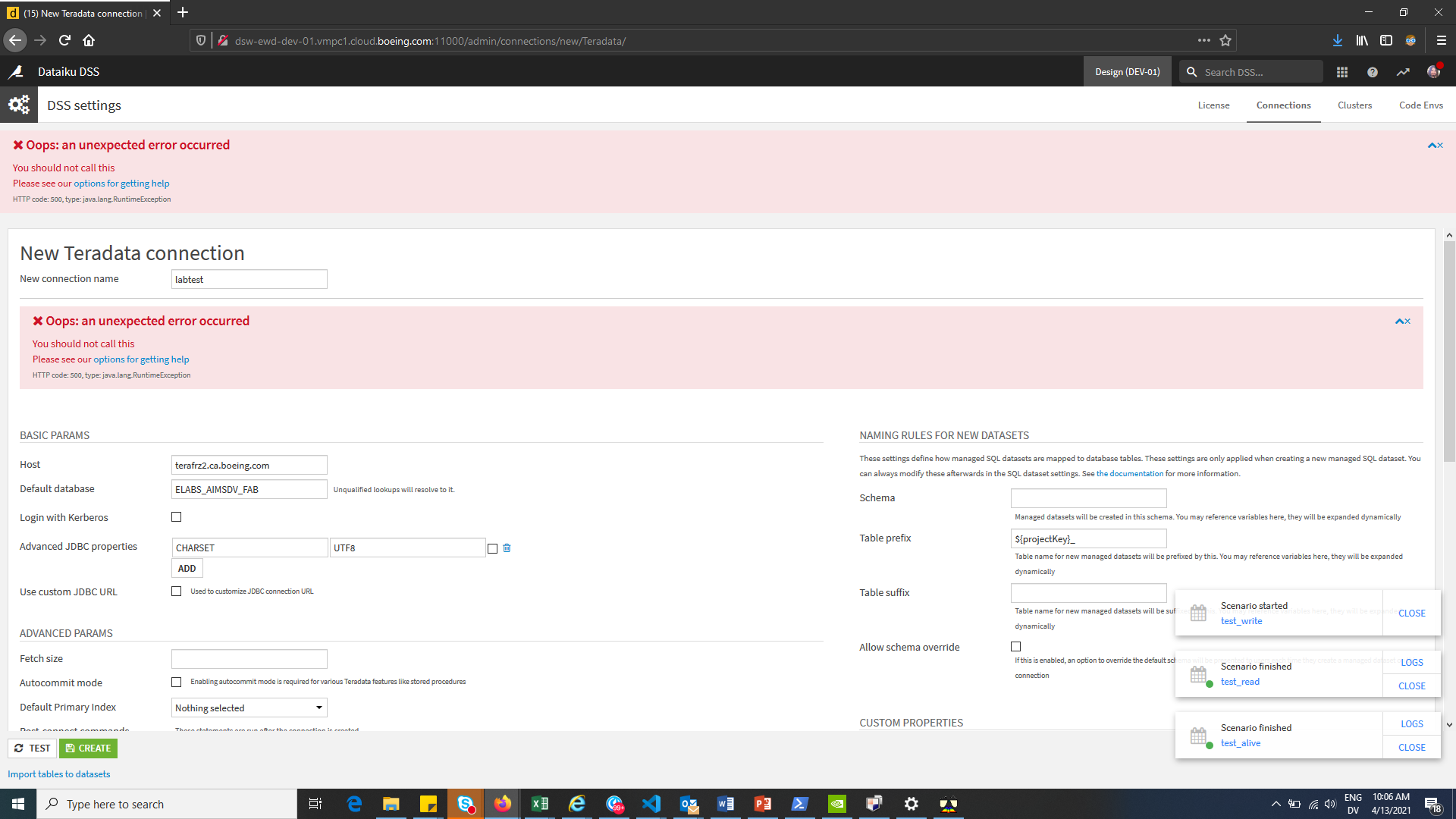
Task: Switch to the License tab
Action: point(1214,105)
